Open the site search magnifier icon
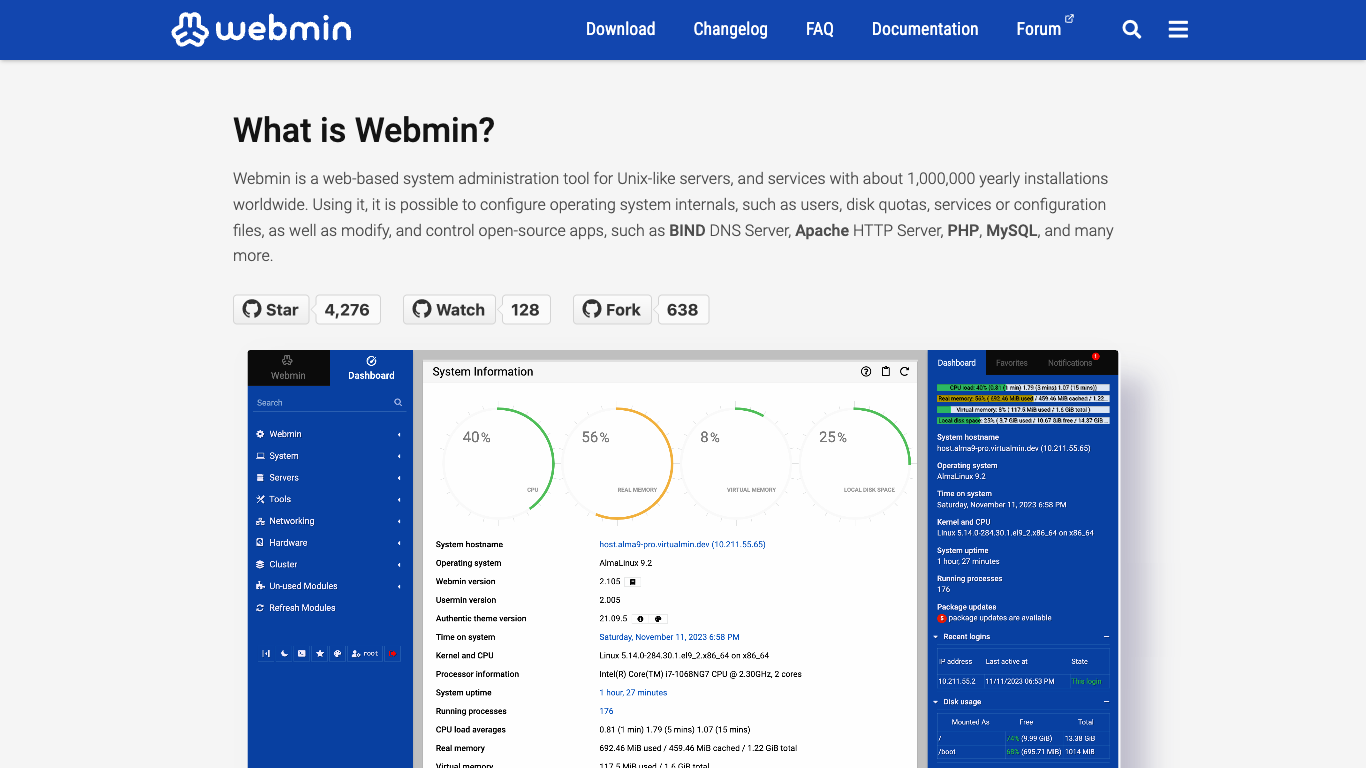 [x=1132, y=29]
